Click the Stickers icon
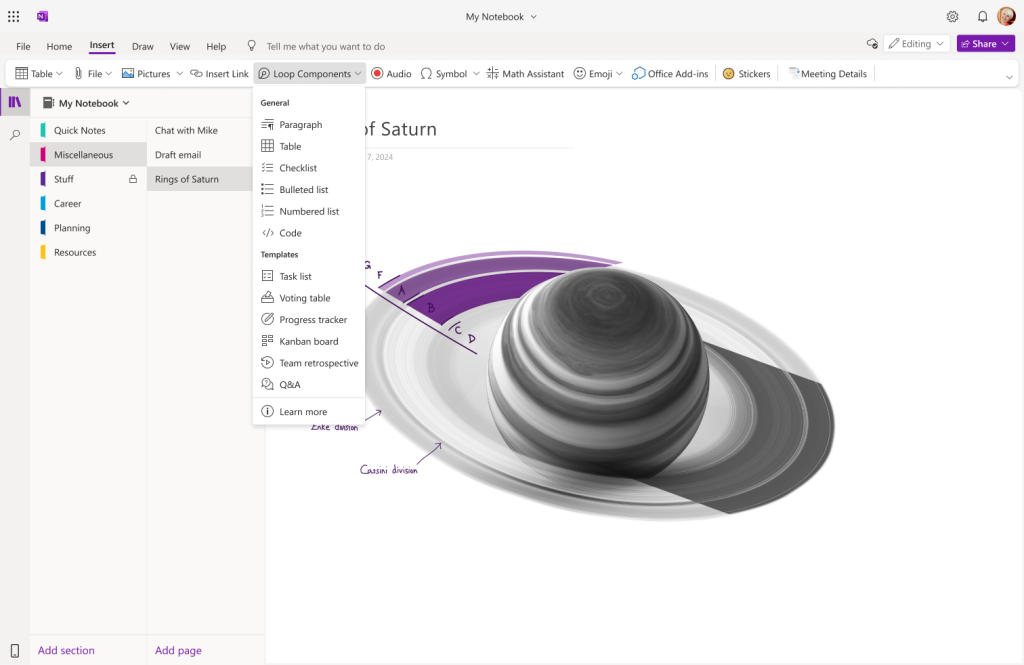 [x=746, y=74]
